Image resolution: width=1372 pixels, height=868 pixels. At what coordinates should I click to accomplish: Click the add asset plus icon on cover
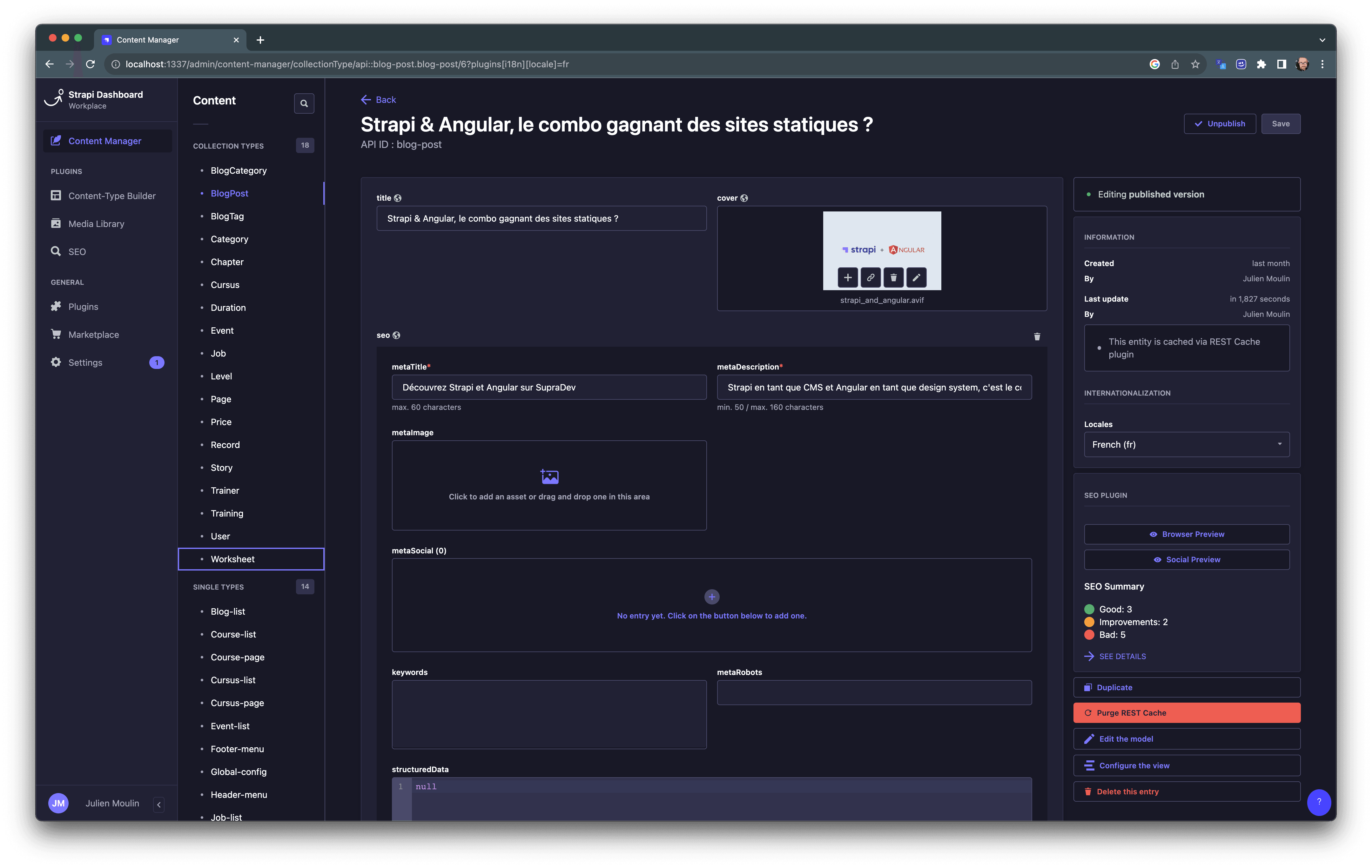[x=847, y=277]
